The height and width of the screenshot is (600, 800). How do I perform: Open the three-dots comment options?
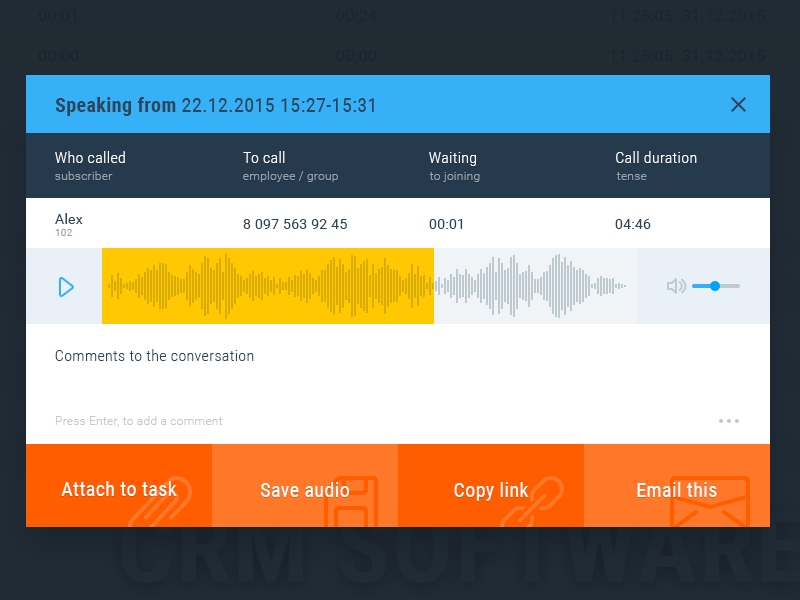[x=729, y=421]
